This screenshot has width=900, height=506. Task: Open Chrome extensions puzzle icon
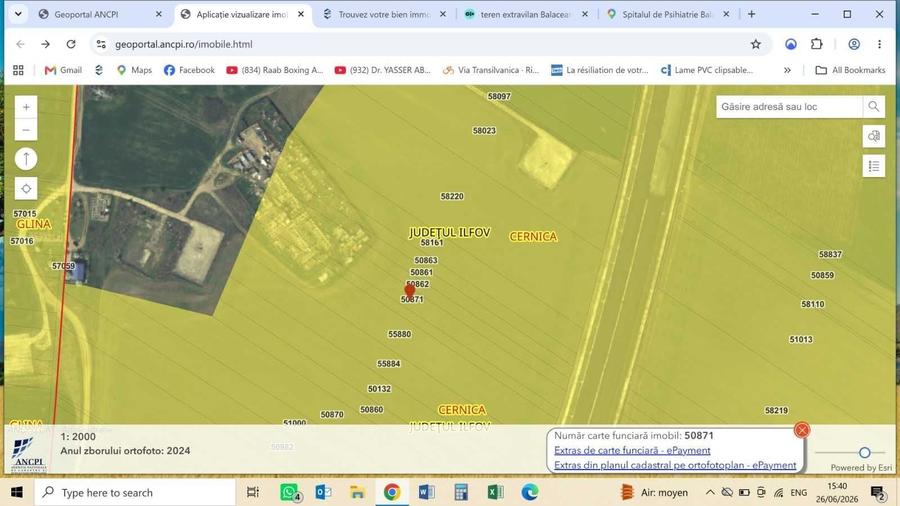coord(816,44)
